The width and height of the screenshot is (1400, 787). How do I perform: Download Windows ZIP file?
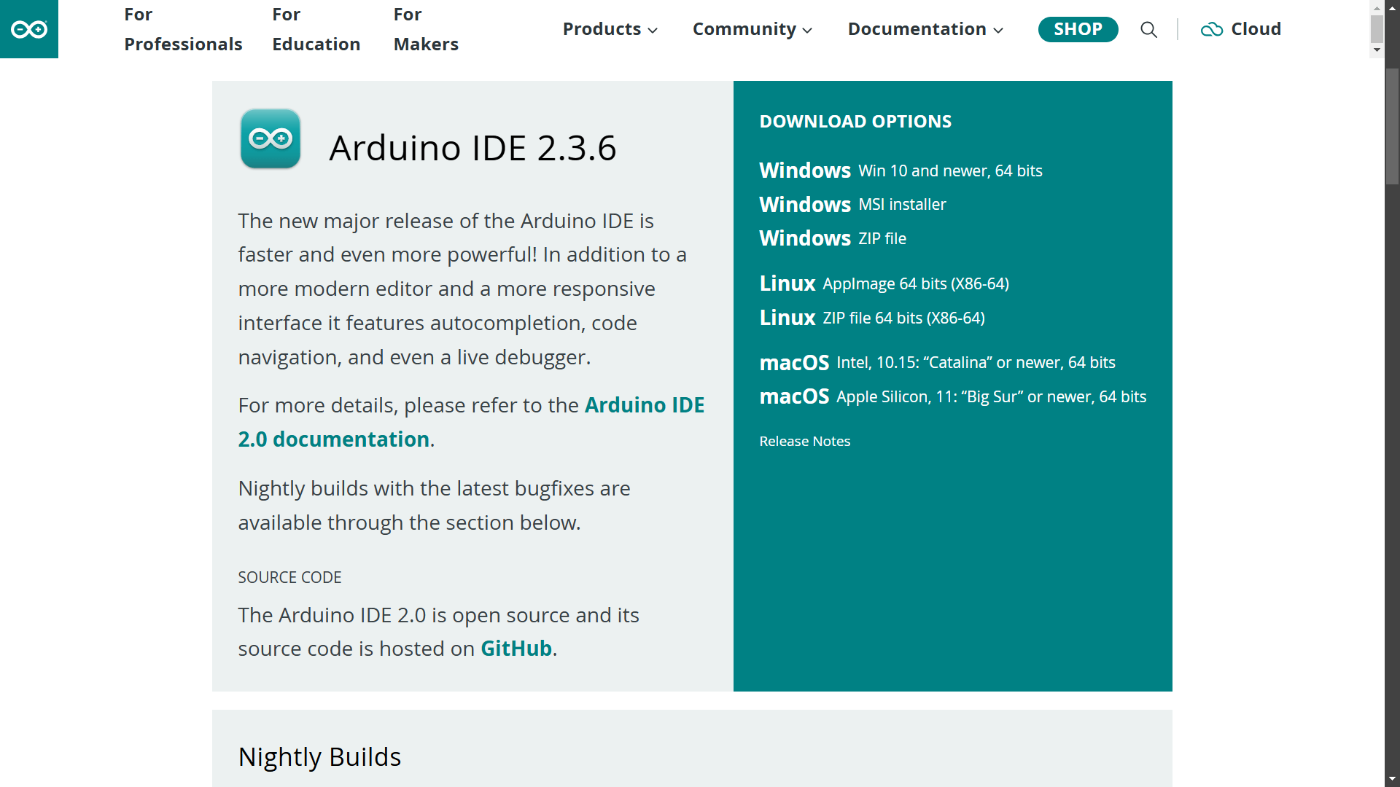[x=833, y=238]
